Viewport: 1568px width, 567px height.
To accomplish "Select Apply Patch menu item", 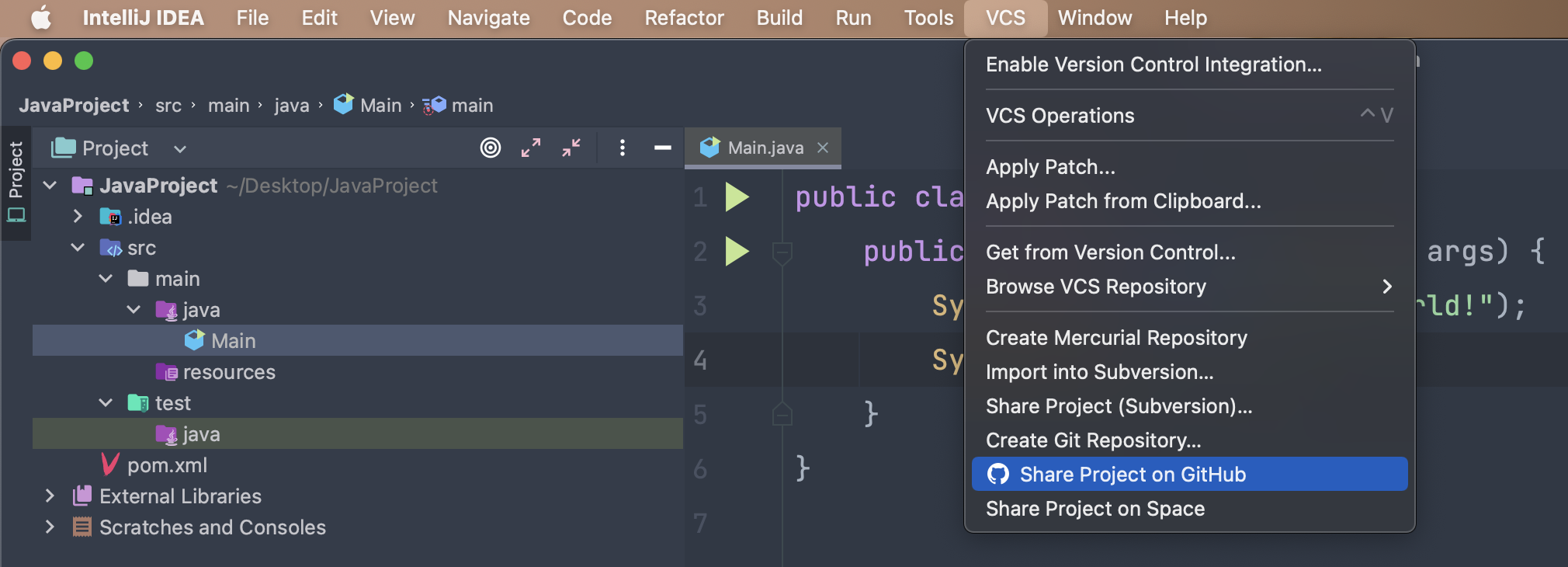I will coord(1189,167).
